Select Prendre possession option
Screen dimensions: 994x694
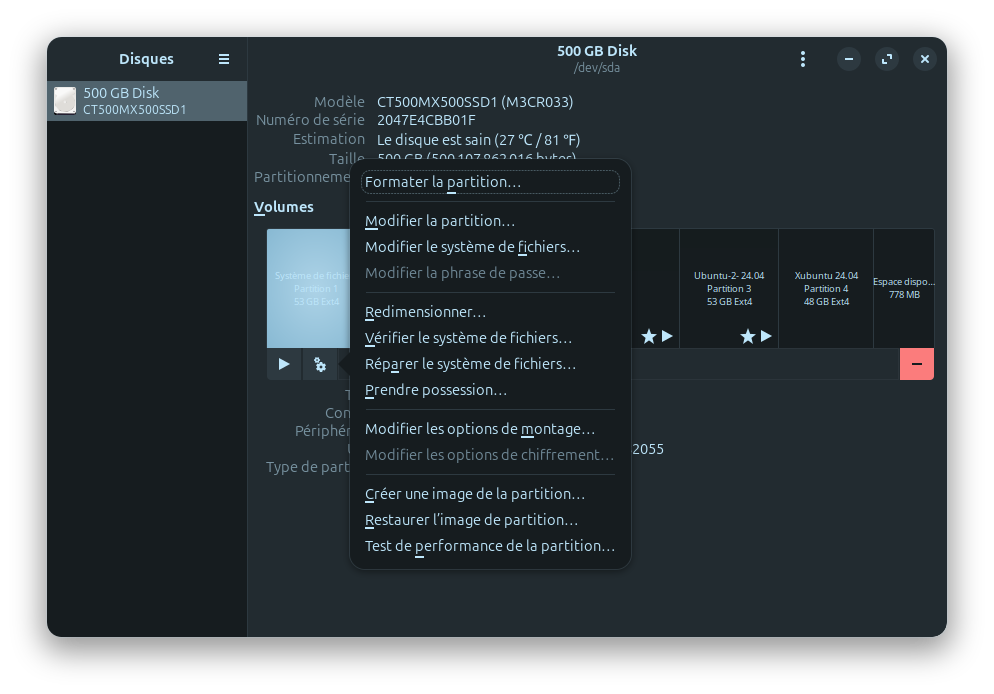click(436, 390)
